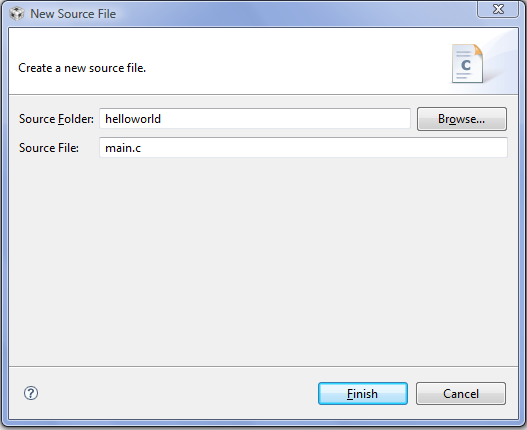Place cursor on the main.c text
527x430 pixels.
coord(123,148)
